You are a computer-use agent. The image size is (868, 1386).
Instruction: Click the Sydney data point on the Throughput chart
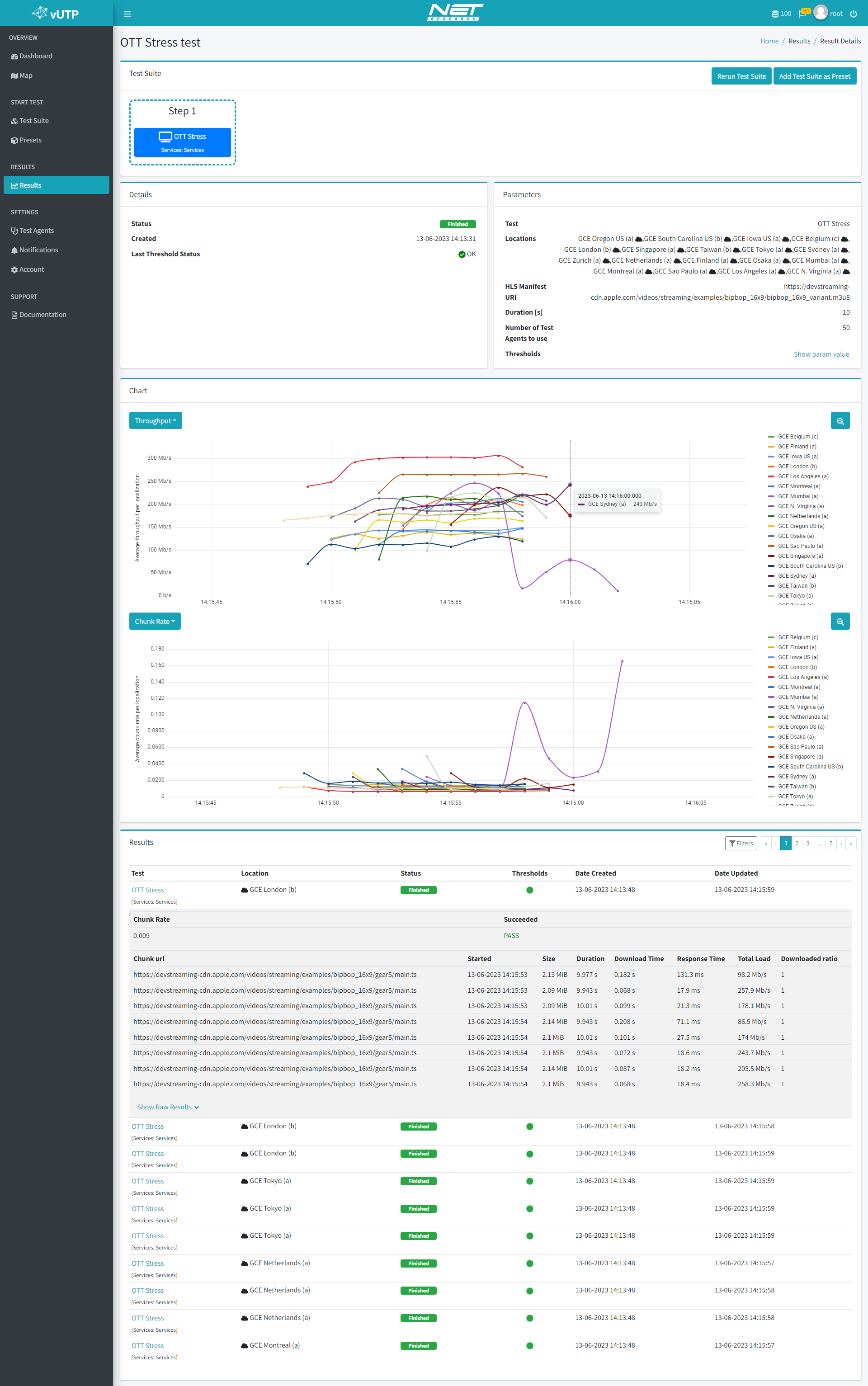[570, 485]
